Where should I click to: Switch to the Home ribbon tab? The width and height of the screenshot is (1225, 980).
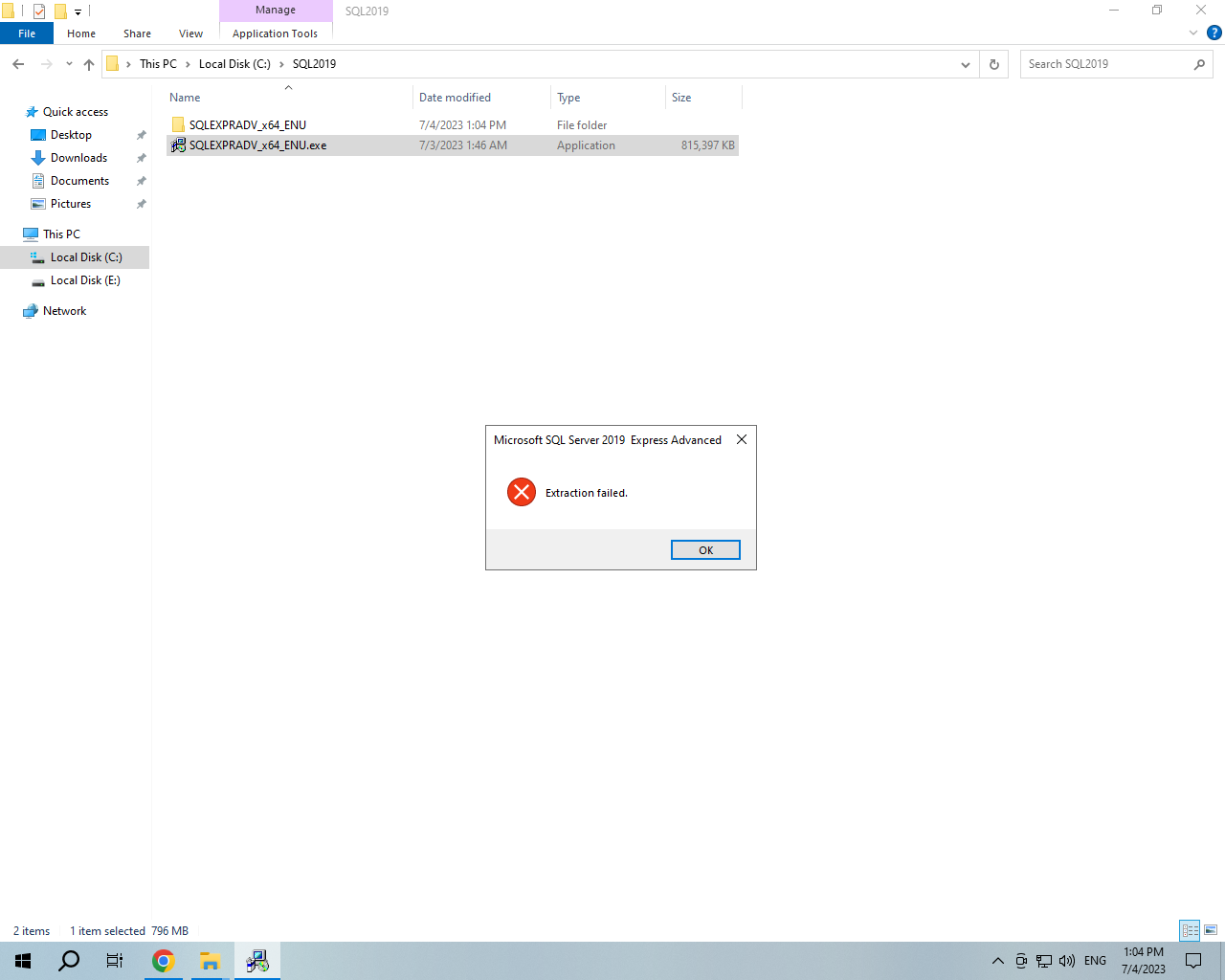81,33
